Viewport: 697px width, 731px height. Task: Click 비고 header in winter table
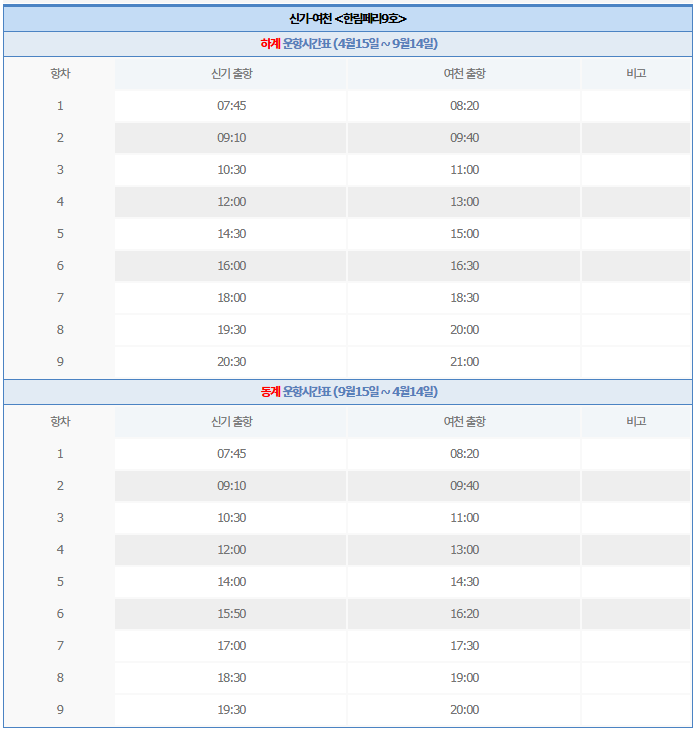coord(636,421)
